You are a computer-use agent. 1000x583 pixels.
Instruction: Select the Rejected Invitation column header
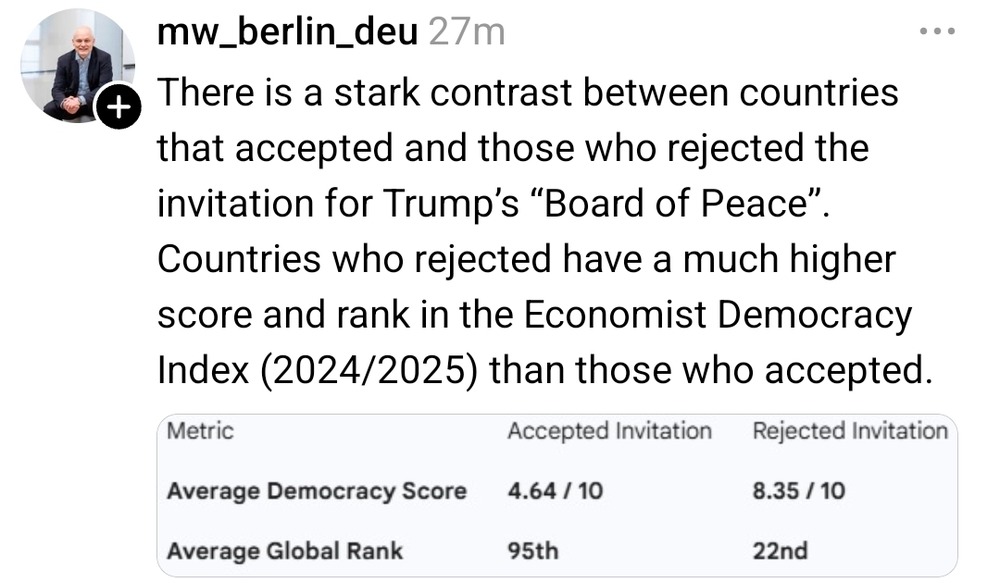click(x=849, y=431)
